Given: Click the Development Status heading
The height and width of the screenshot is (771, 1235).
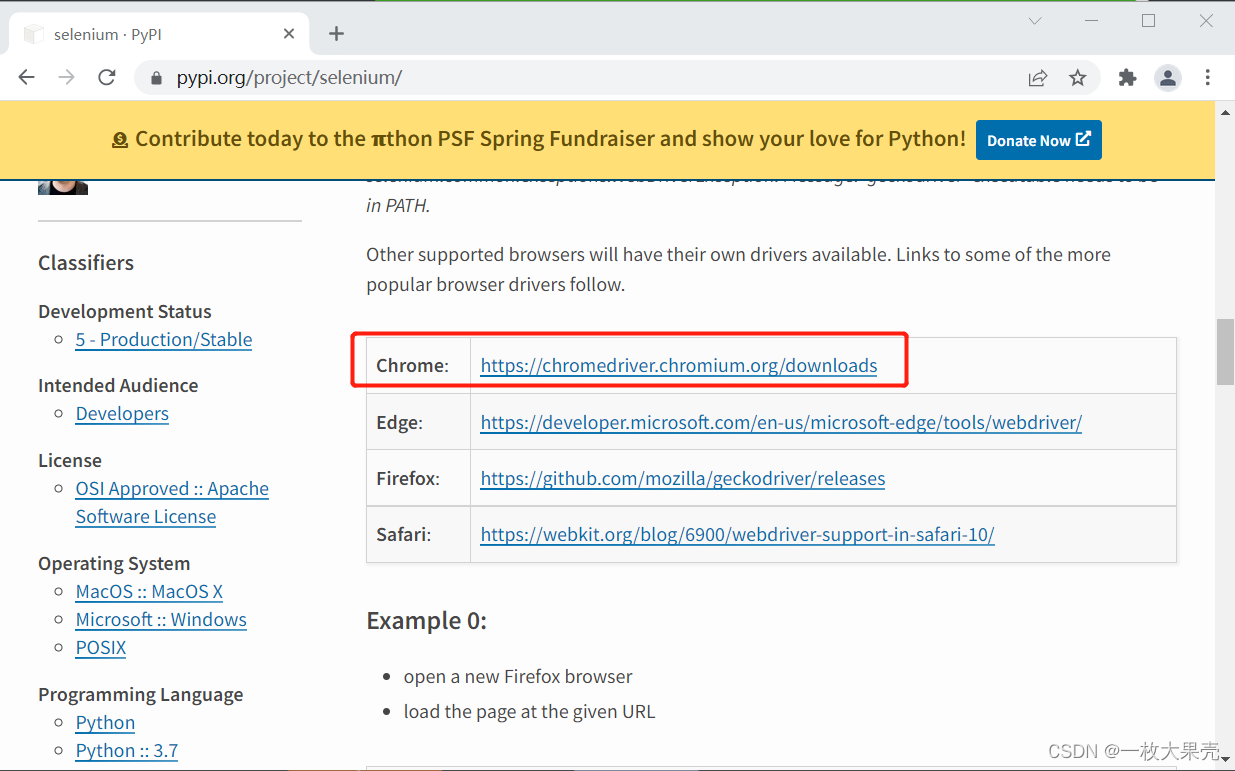Looking at the screenshot, I should pos(125,312).
